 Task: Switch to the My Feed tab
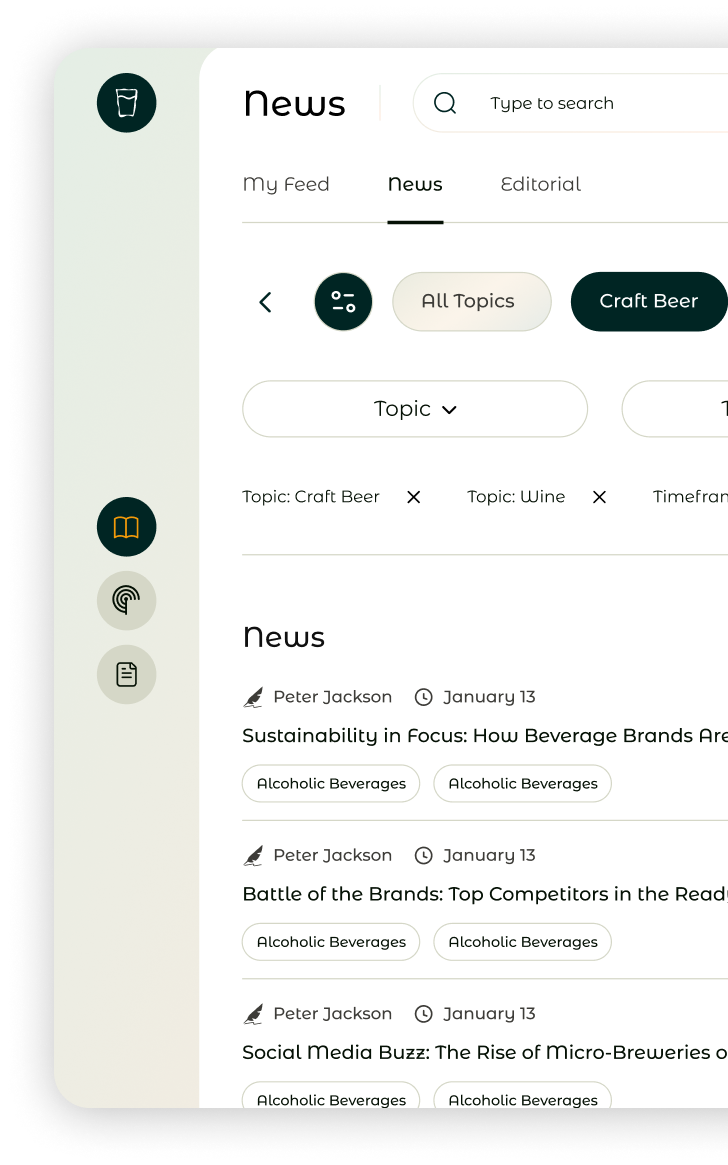coord(286,184)
